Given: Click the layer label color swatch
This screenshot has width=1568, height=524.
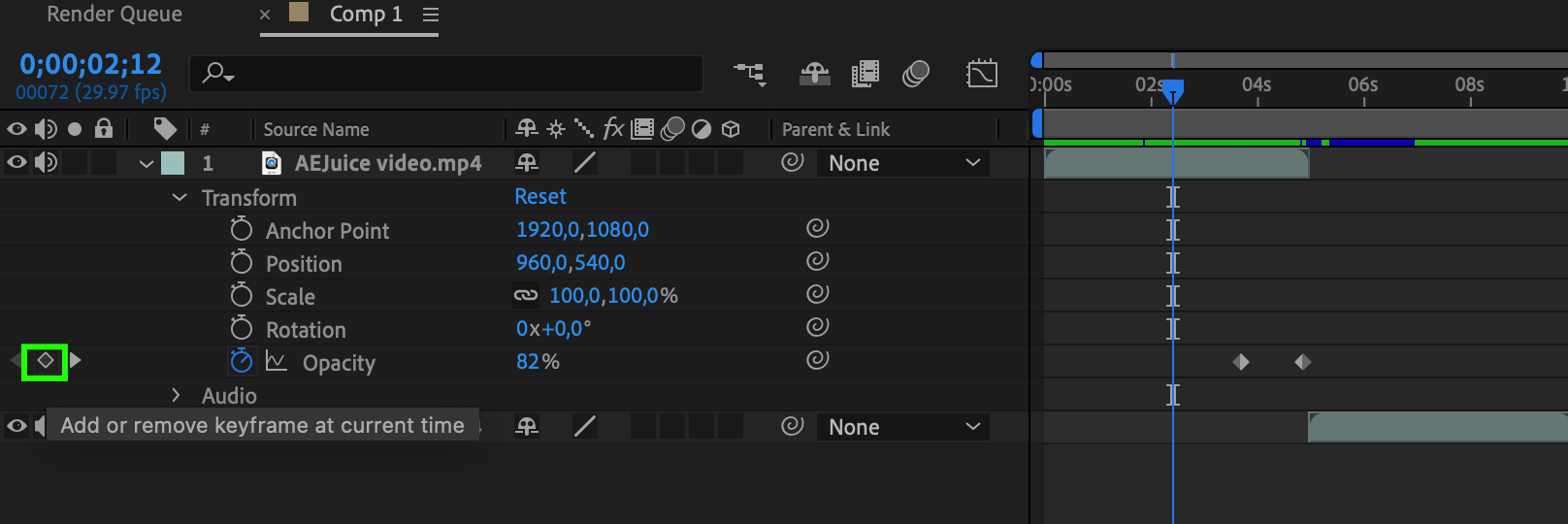Looking at the screenshot, I should tap(173, 163).
